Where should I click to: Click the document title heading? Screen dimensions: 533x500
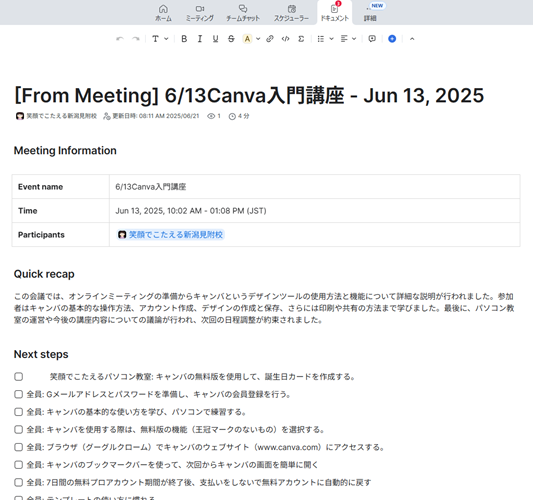(249, 95)
